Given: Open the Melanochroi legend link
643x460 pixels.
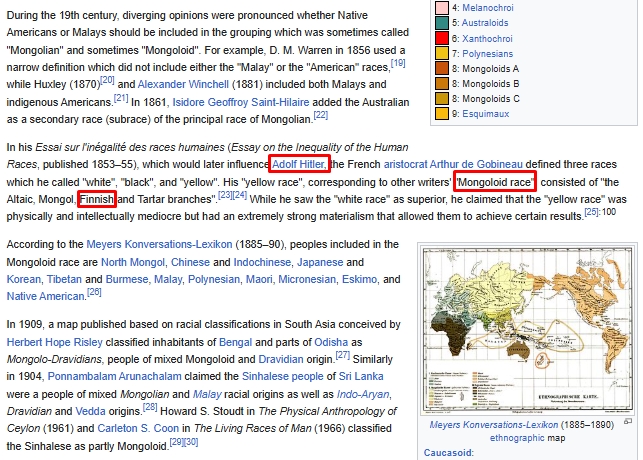Looking at the screenshot, I should click(x=488, y=8).
